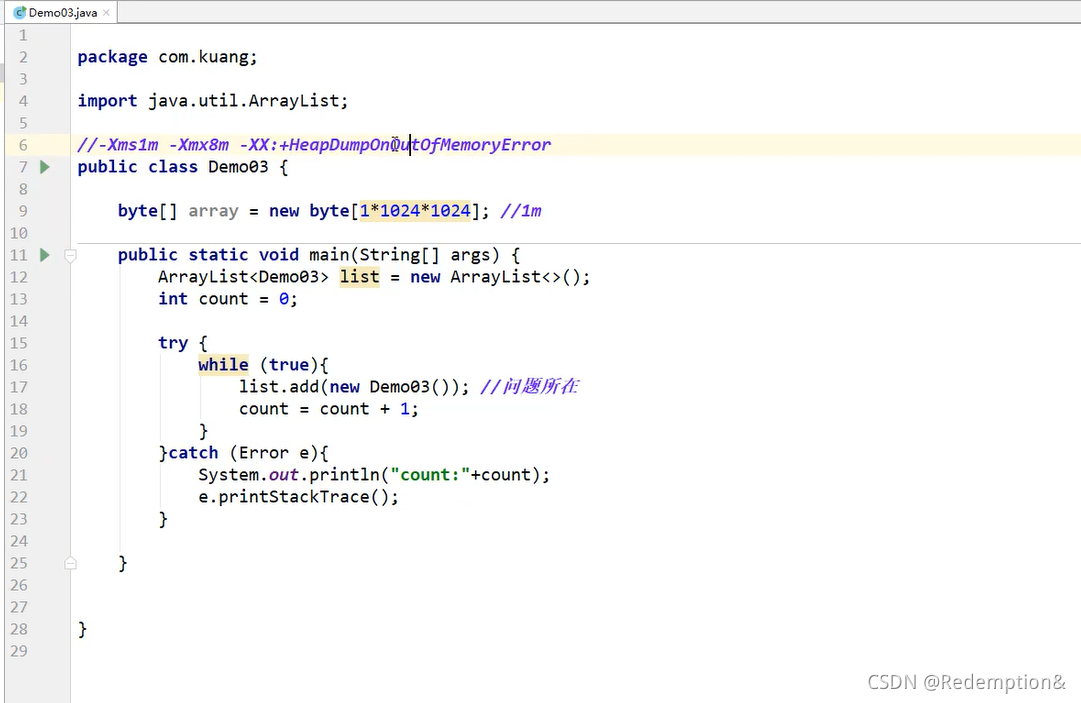Click the highlighted 'list' variable on line 12
The image size is (1081, 703).
click(359, 277)
